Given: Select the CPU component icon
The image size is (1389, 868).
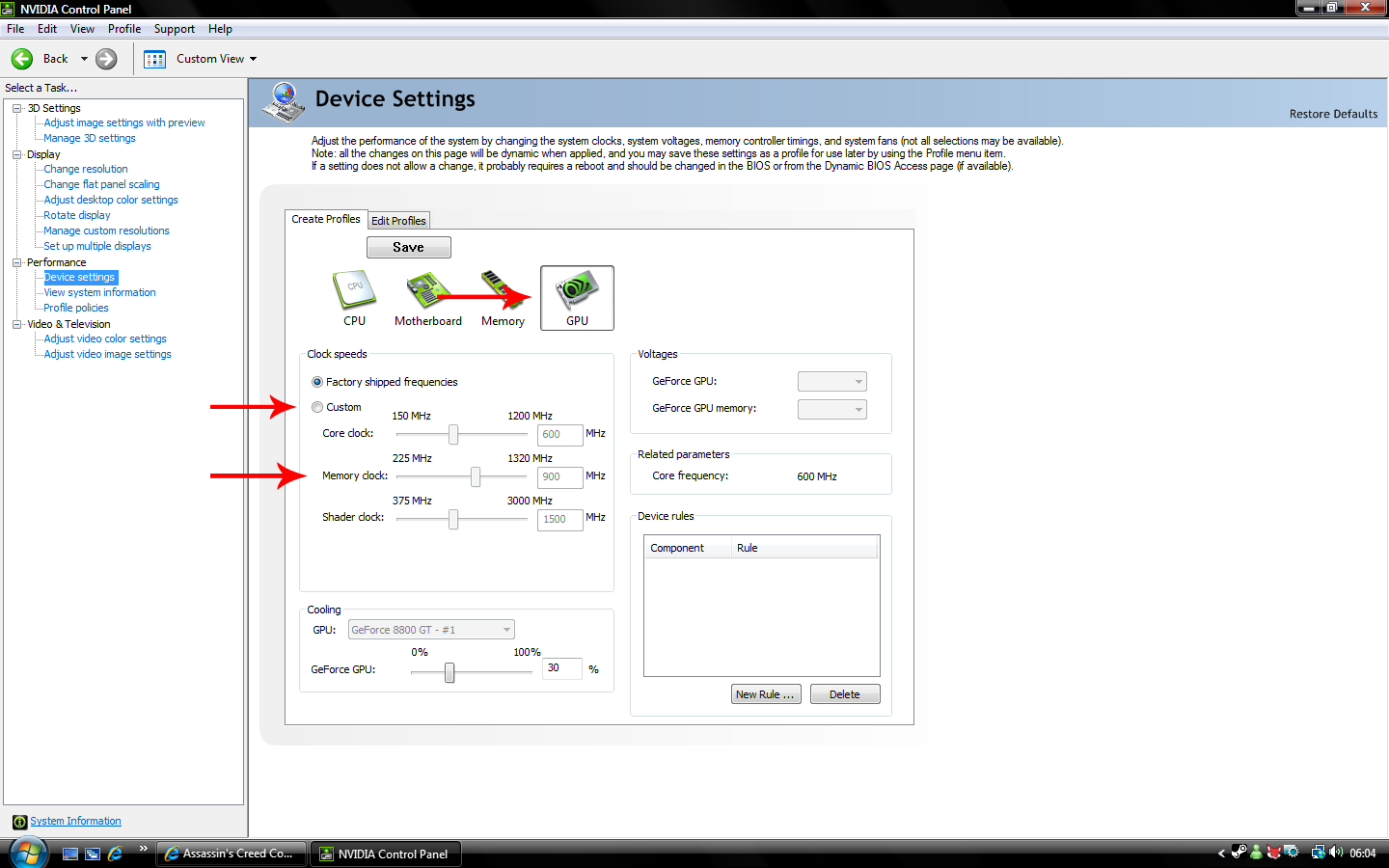Looking at the screenshot, I should click(x=354, y=298).
